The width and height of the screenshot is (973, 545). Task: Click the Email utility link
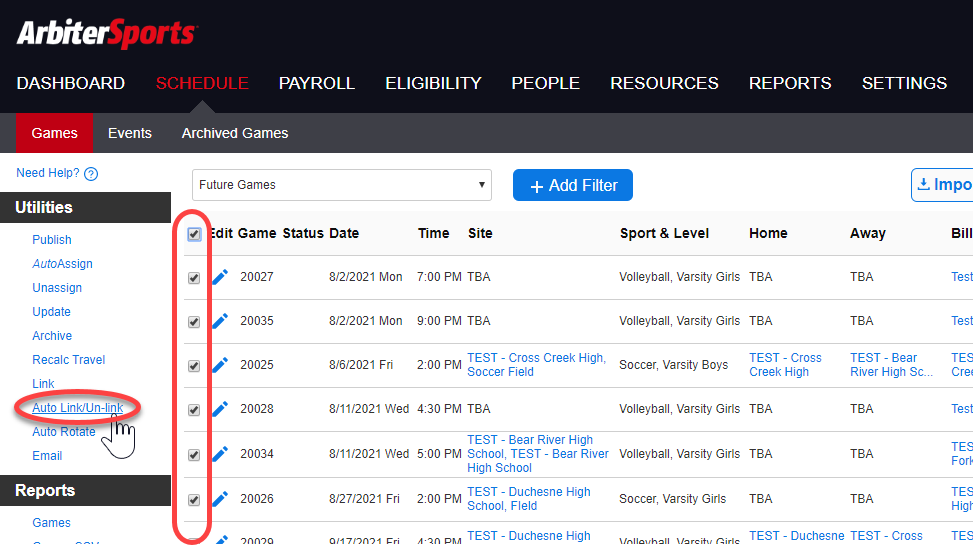tap(47, 456)
